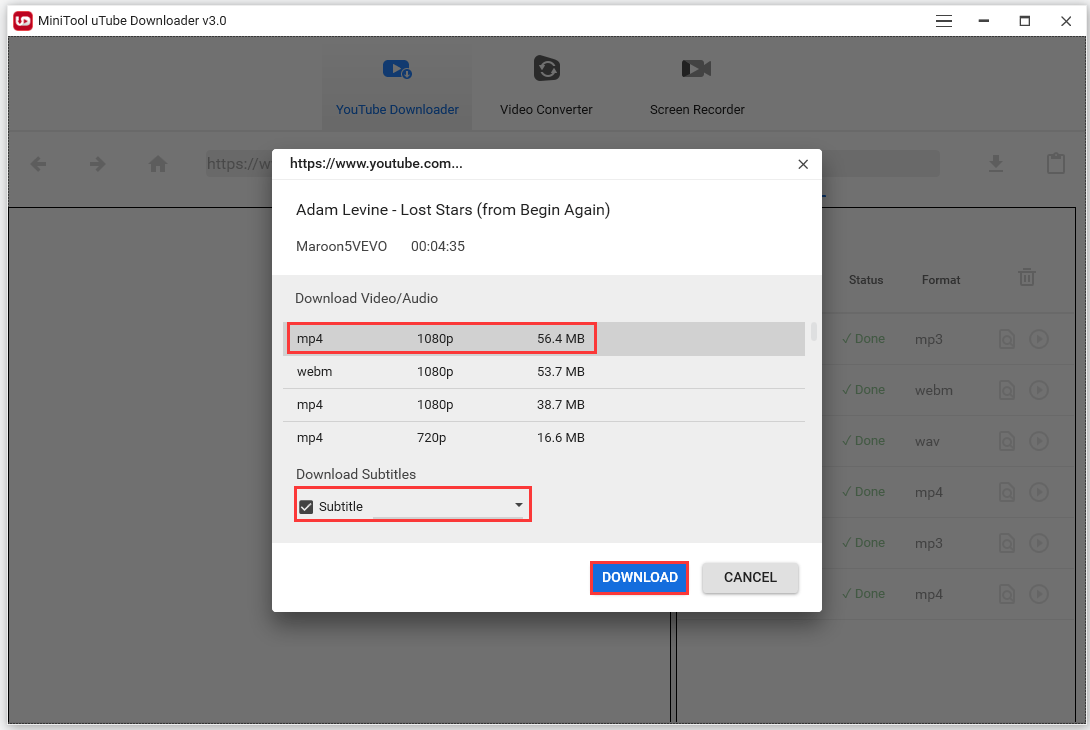
Task: Navigate to file for the webm download
Action: click(1008, 390)
